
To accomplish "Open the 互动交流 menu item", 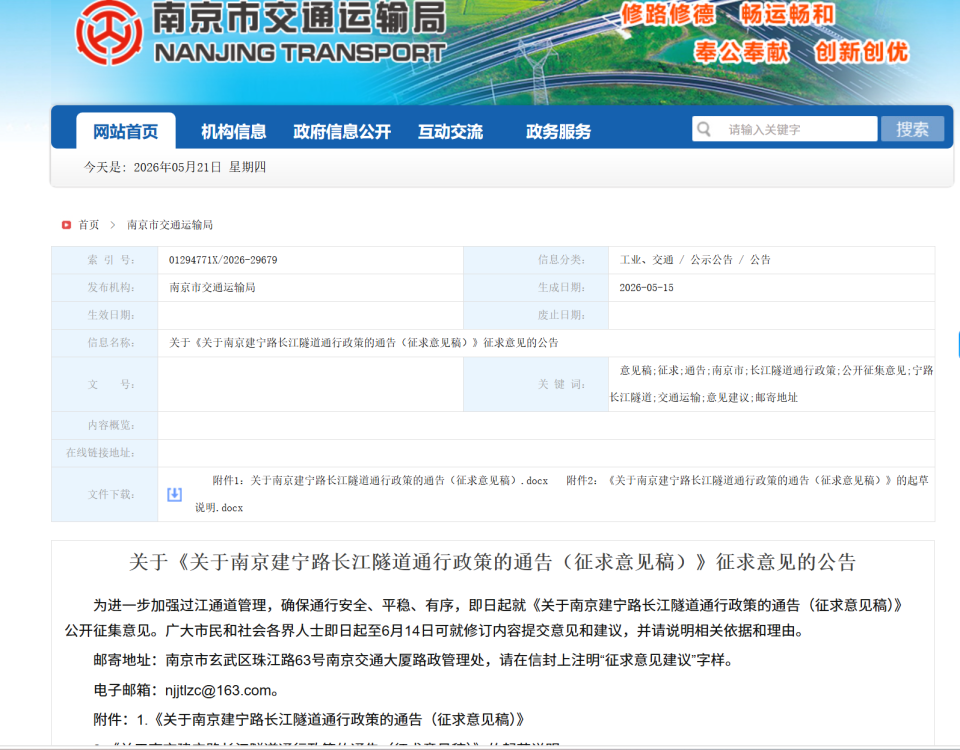I will tap(450, 131).
